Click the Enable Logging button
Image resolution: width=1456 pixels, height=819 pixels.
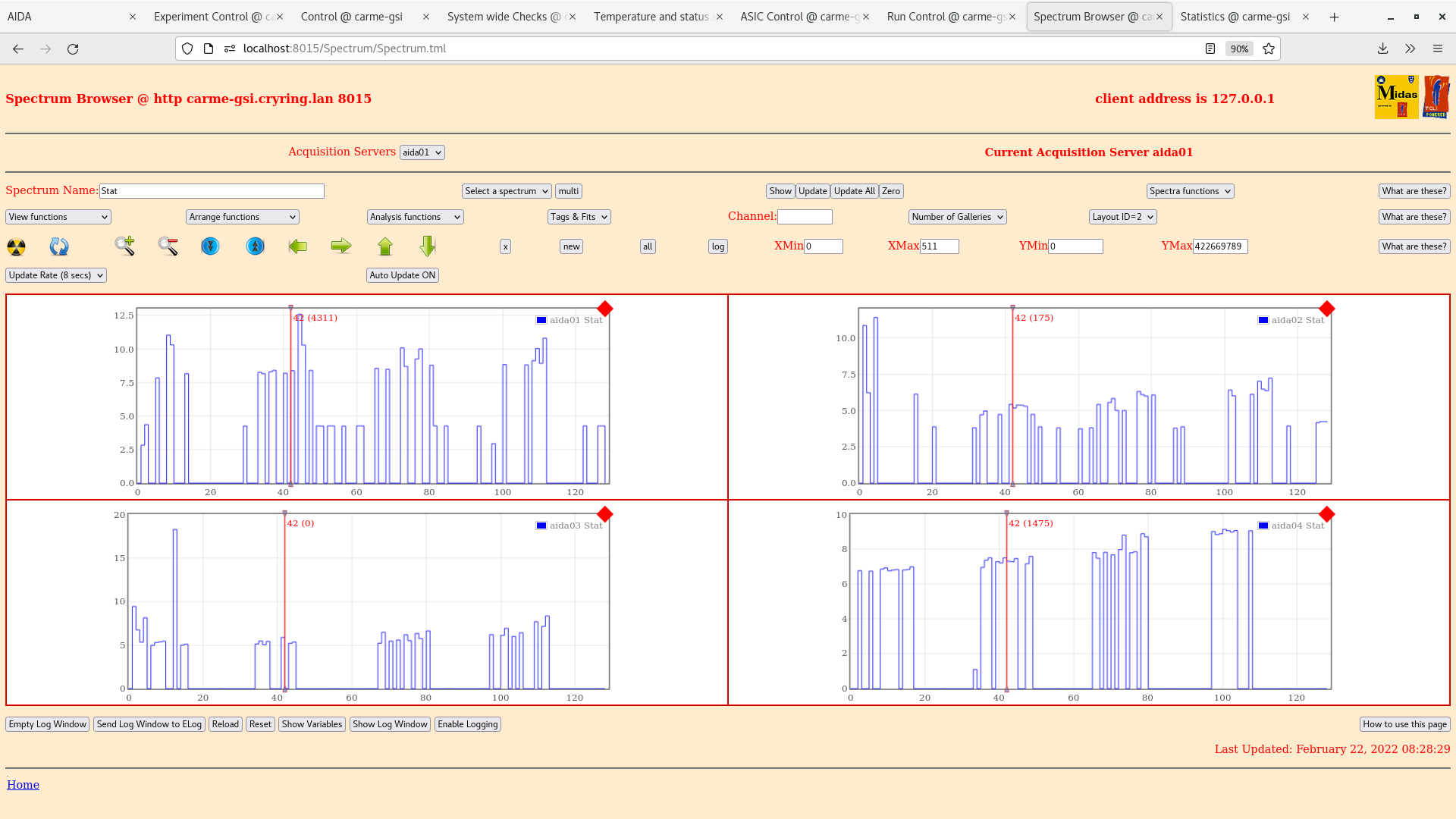(467, 724)
